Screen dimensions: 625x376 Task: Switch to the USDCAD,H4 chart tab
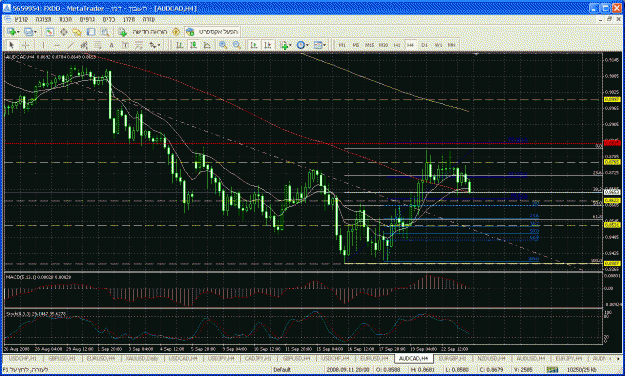[183, 359]
